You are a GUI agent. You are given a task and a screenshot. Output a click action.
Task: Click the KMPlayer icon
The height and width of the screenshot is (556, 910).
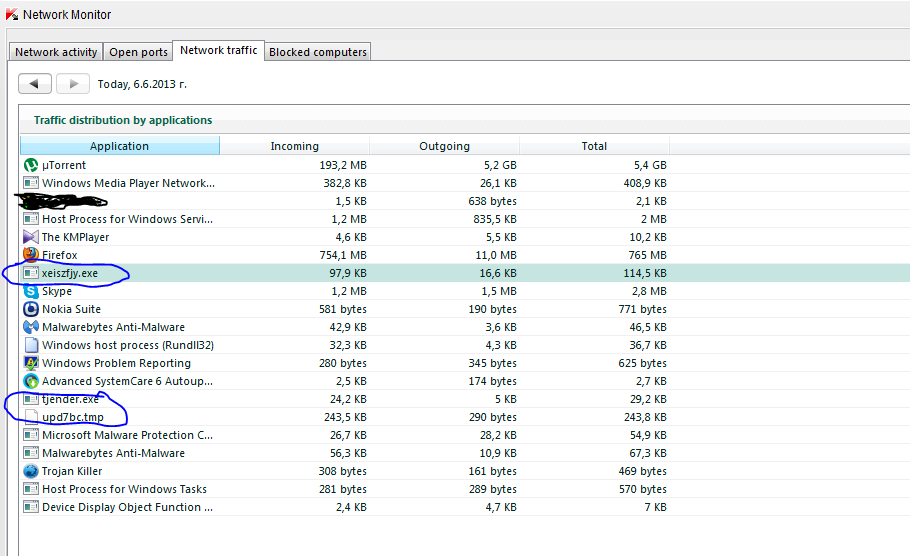(x=31, y=237)
